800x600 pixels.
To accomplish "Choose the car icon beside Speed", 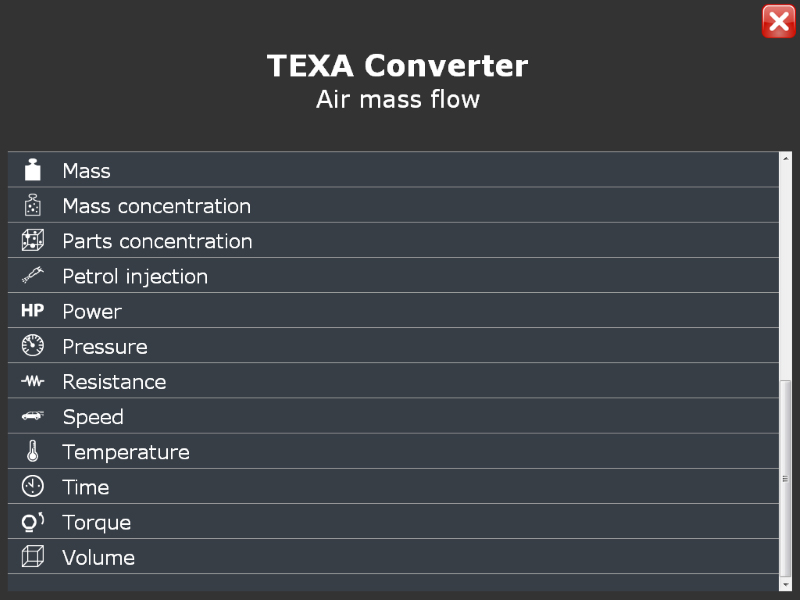I will (x=33, y=416).
